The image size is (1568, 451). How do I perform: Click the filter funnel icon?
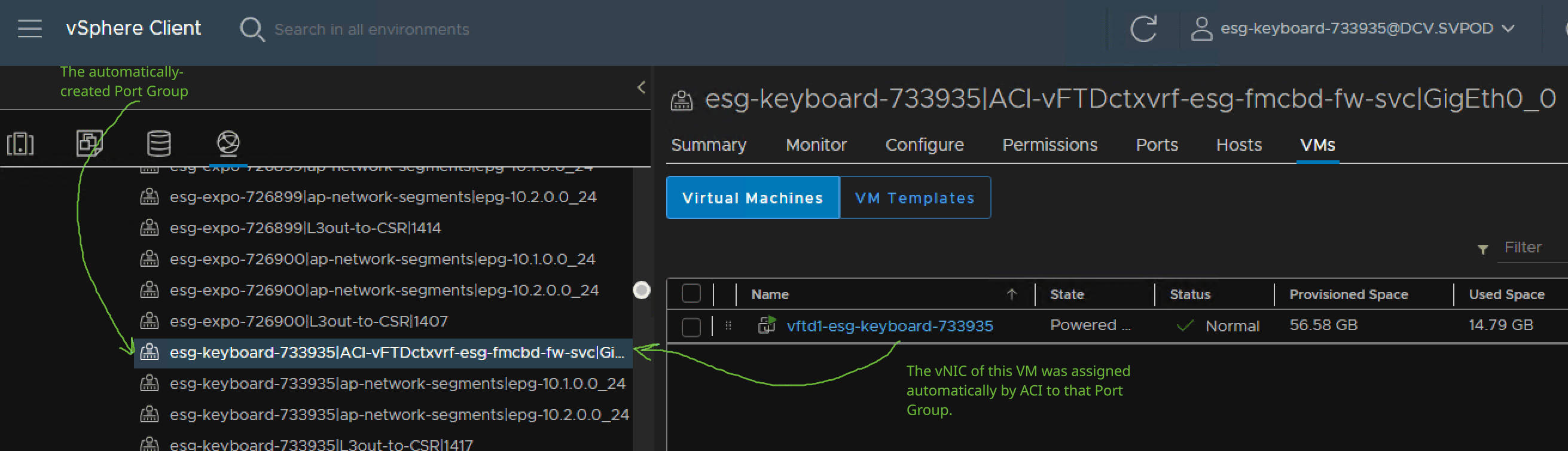tap(1483, 249)
